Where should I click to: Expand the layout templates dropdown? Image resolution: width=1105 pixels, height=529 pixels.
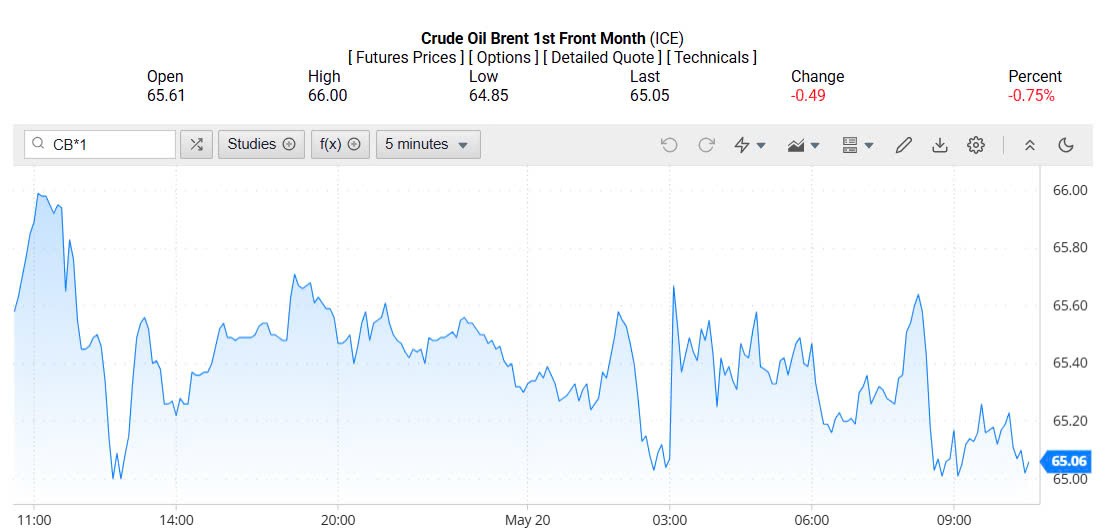click(x=858, y=145)
